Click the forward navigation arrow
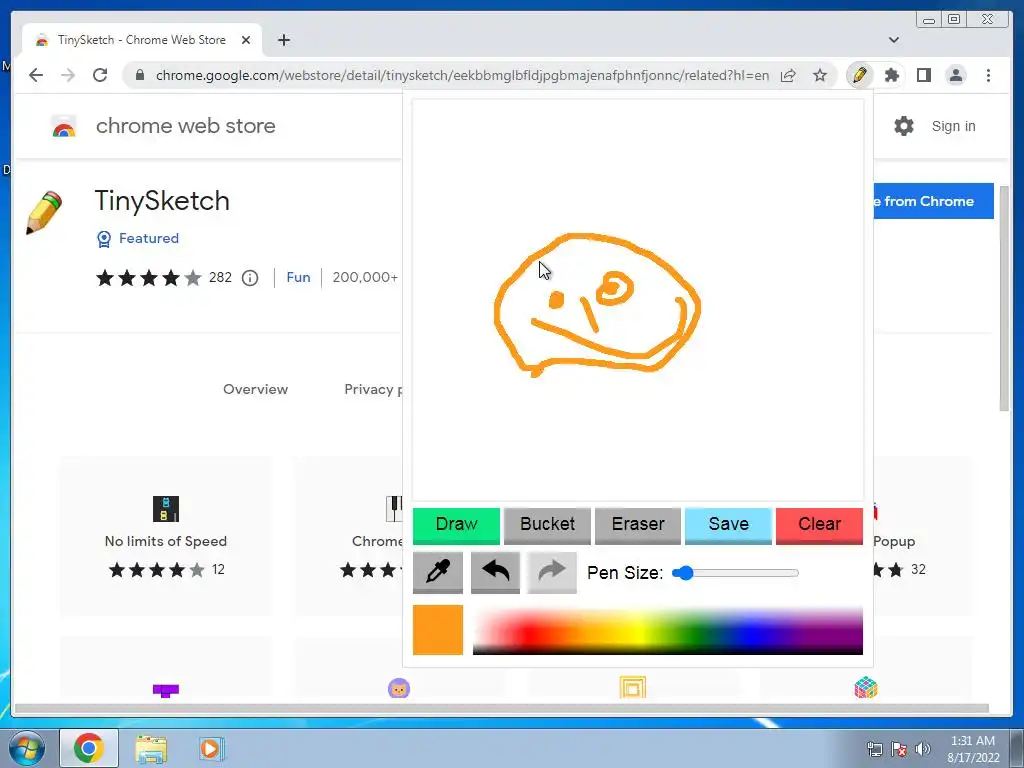This screenshot has width=1024, height=768. 68,75
